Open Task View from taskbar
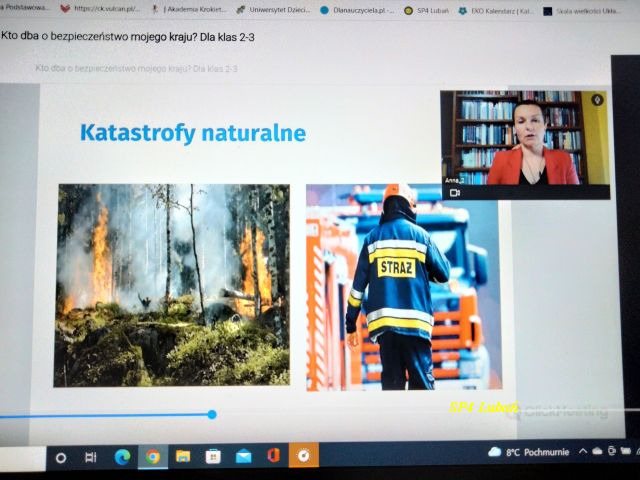640x480 pixels. [91, 458]
